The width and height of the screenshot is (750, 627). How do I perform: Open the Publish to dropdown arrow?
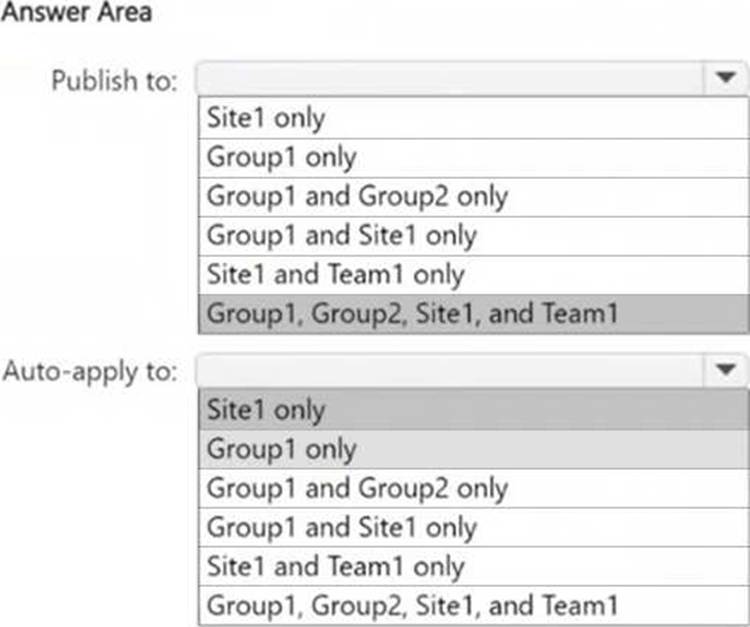coord(724,79)
